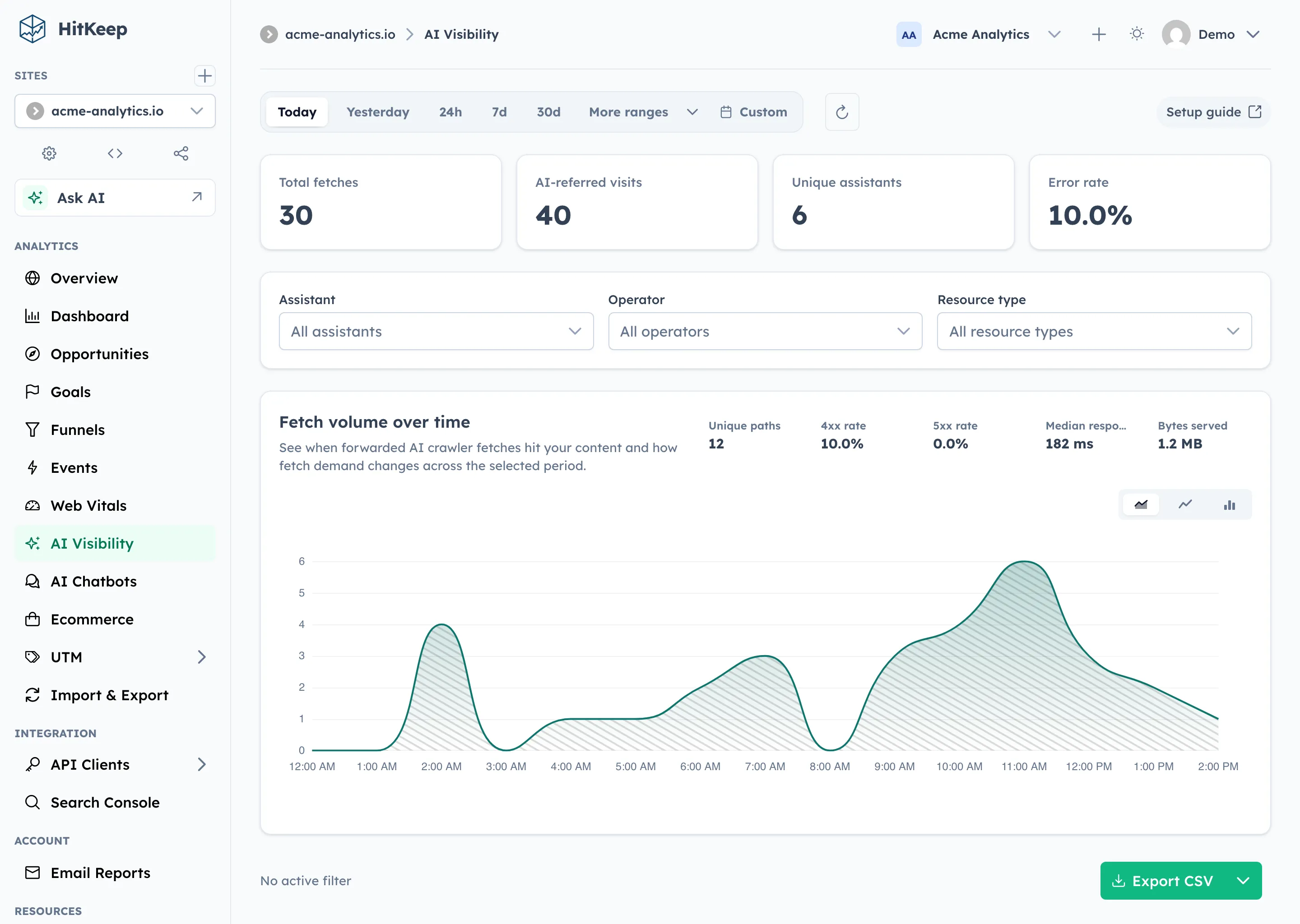Open the Goals section

[x=115, y=392]
